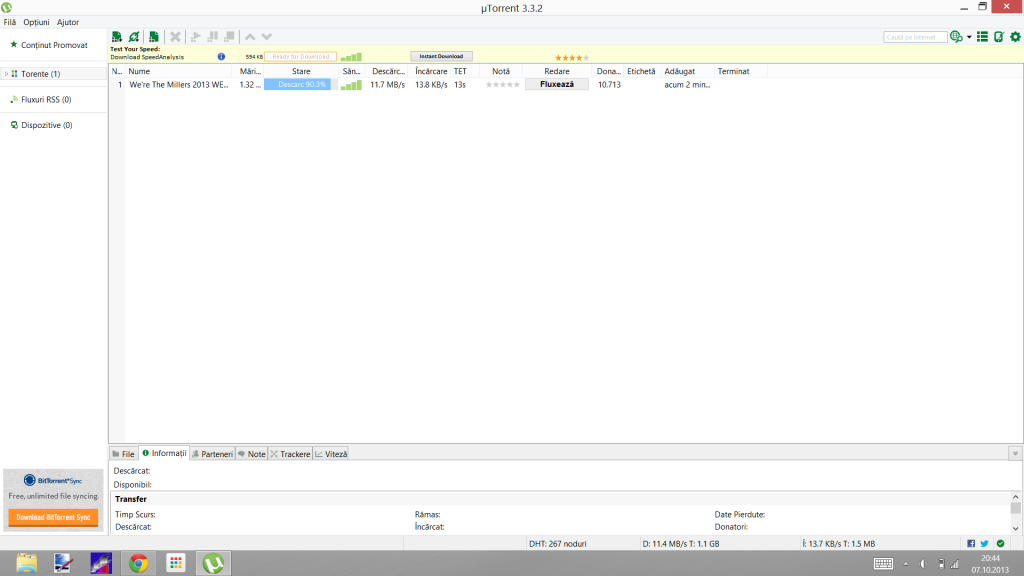1024x576 pixels.
Task: Click the green network status icon
Action: click(x=1000, y=543)
